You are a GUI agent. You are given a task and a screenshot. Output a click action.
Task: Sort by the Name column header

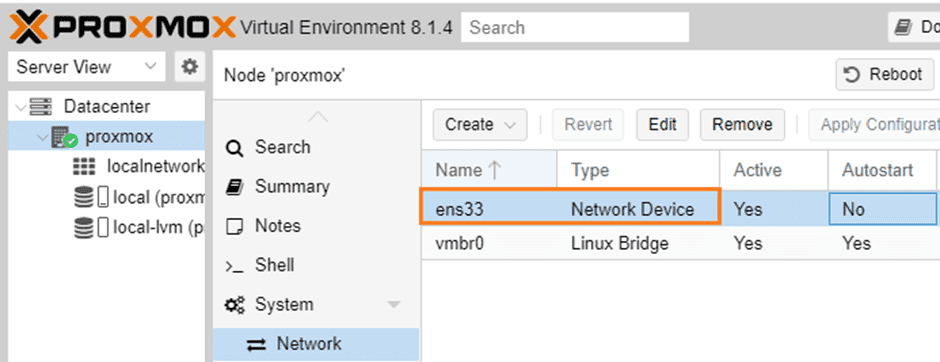click(x=489, y=170)
